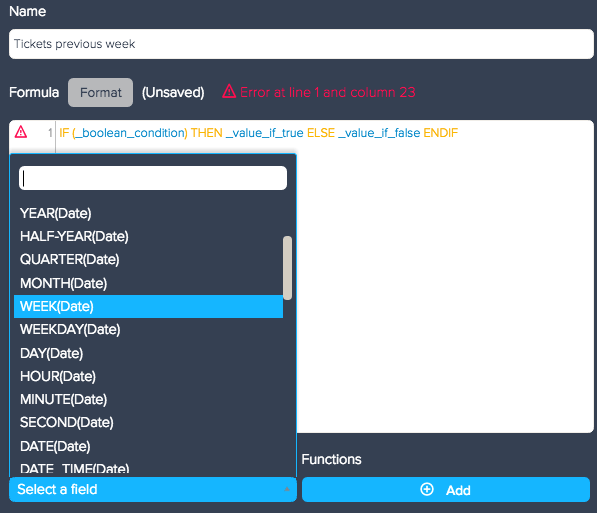Pick SECOND(Date) in the field list
This screenshot has width=597, height=513.
(148, 422)
